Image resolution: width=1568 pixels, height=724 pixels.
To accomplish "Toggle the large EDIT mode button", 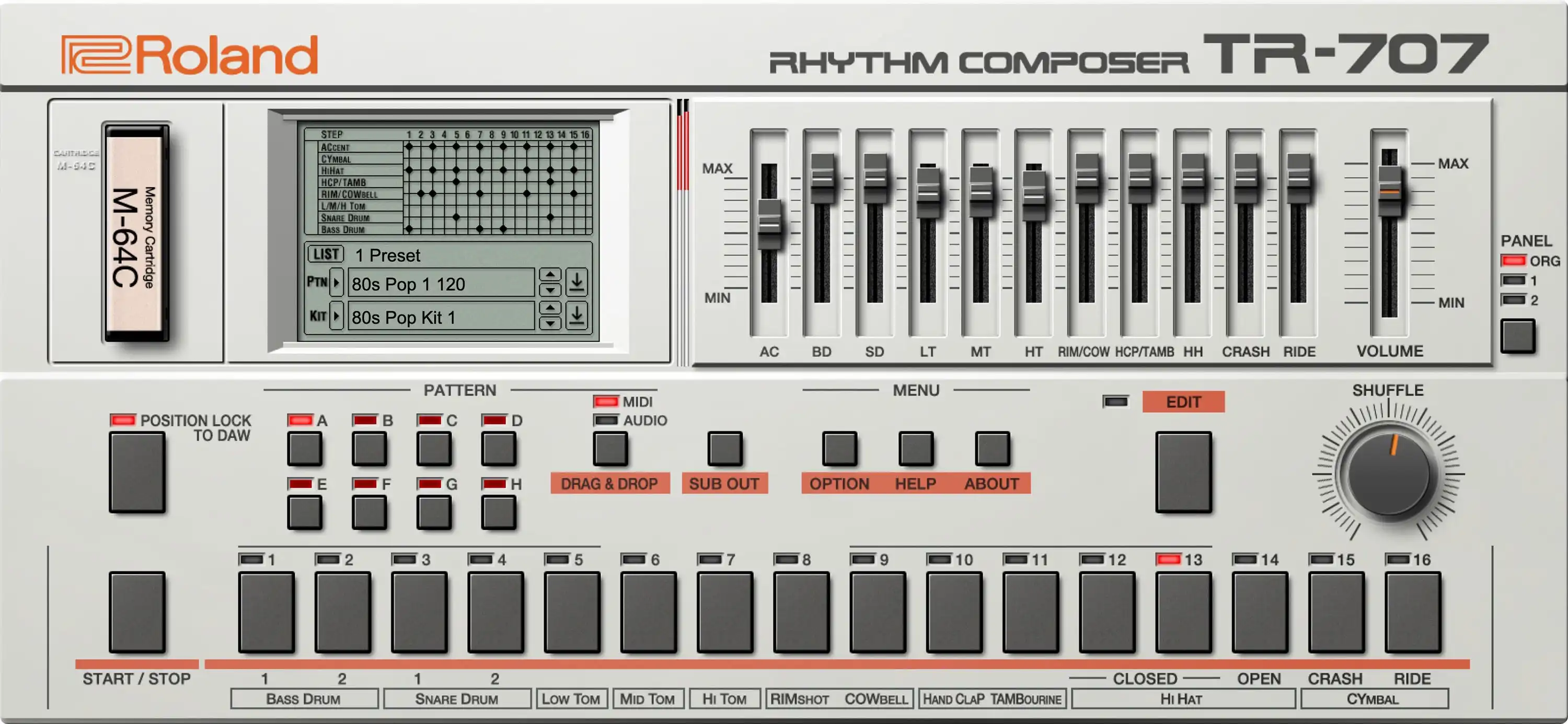I will 1183,472.
